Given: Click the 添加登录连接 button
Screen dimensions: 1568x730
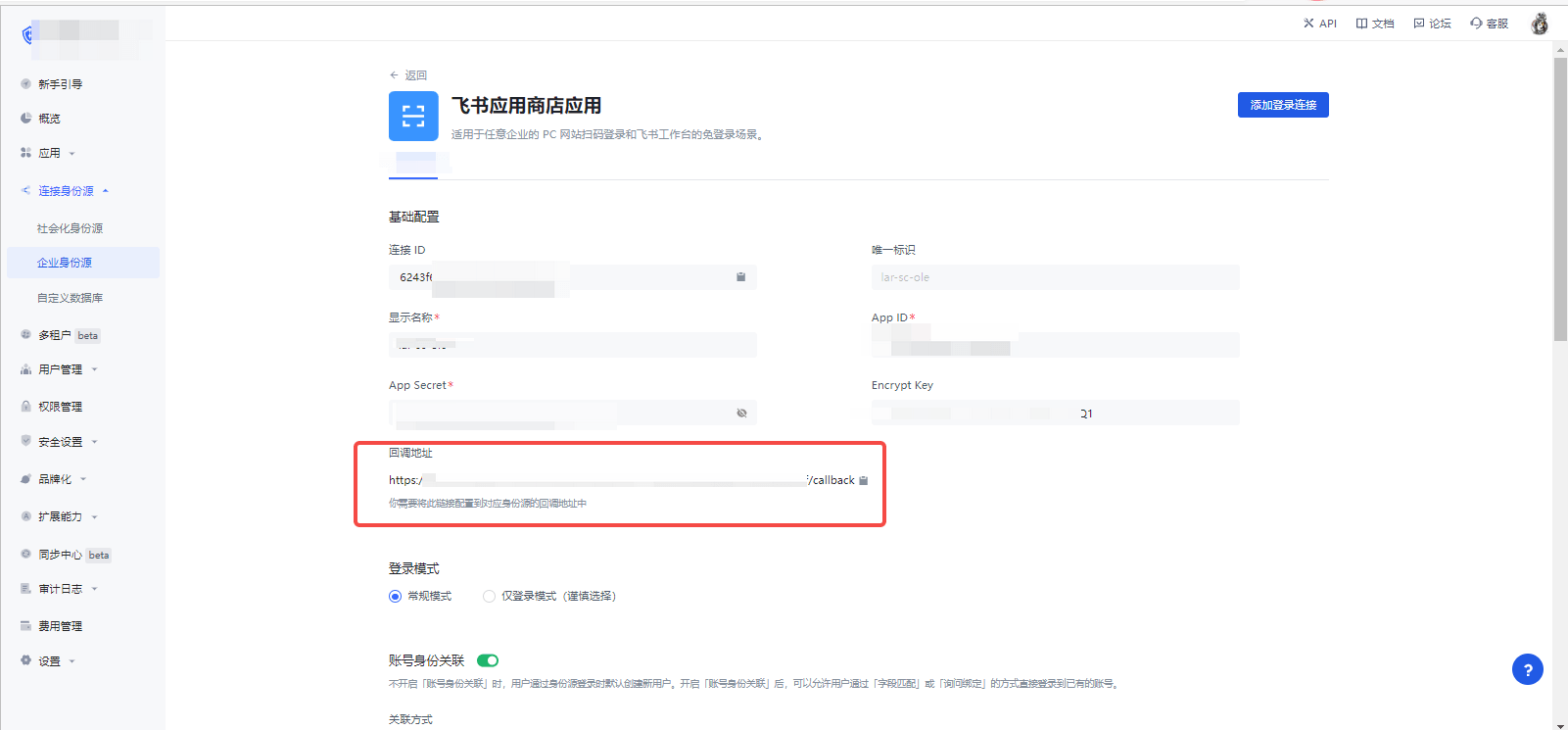Looking at the screenshot, I should 1282,105.
